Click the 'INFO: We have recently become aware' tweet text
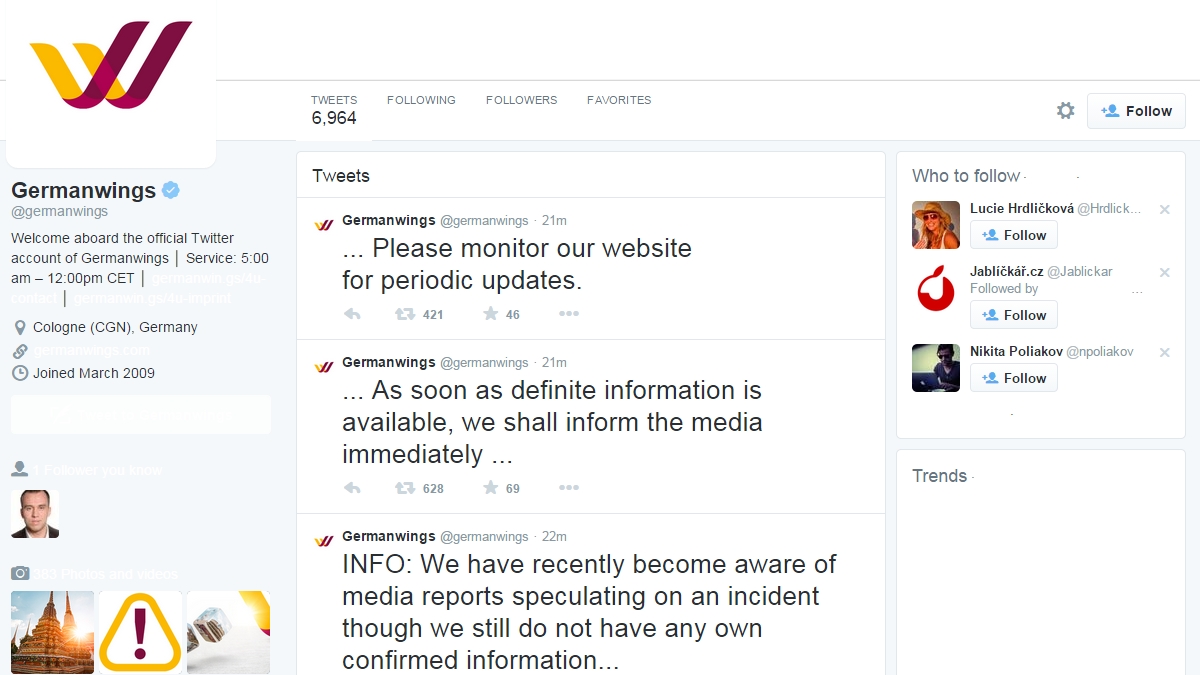This screenshot has width=1200, height=675. 590,612
